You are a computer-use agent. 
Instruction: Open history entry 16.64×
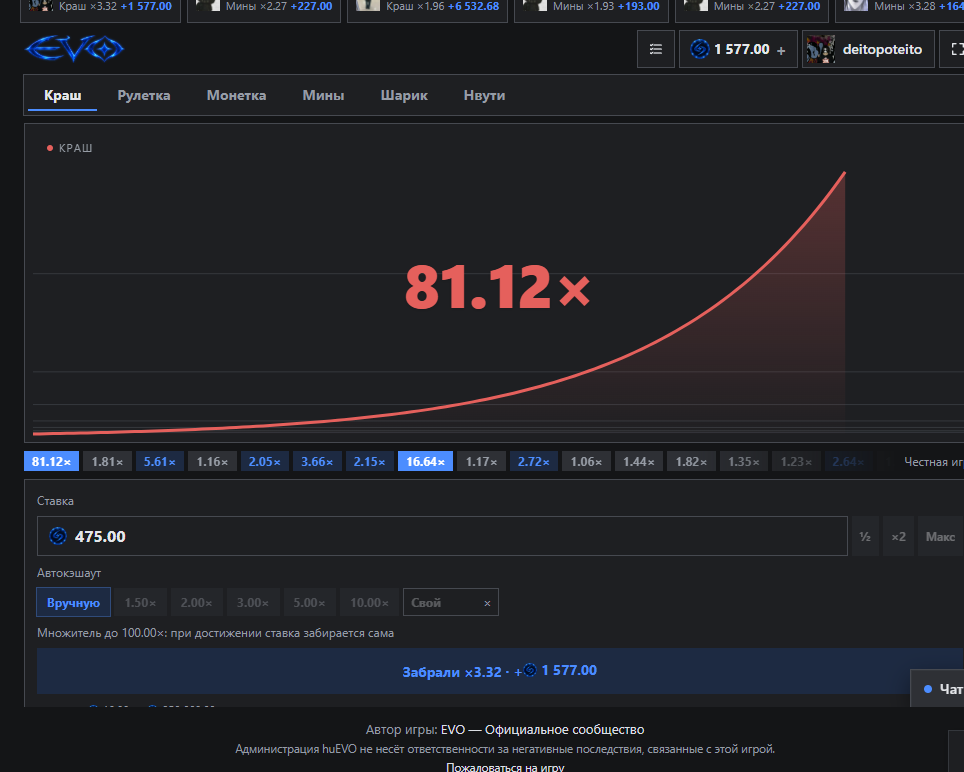[x=425, y=462]
